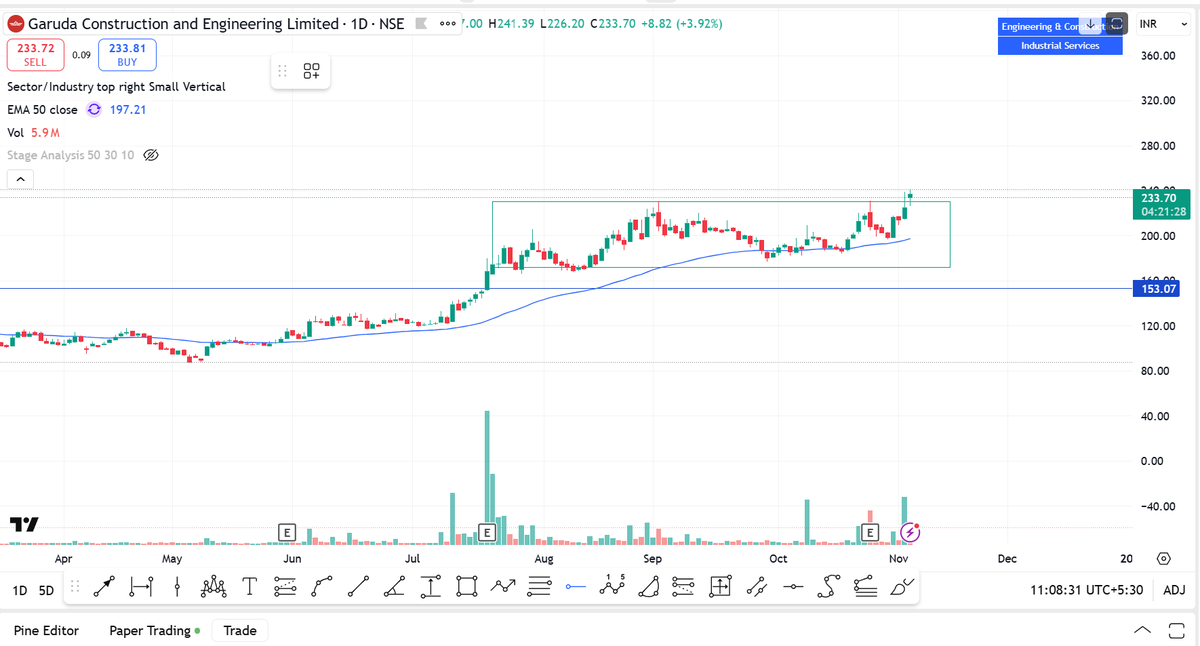The height and width of the screenshot is (646, 1200).
Task: Toggle Stage Analysis indicator visibility eye
Action: coord(151,155)
